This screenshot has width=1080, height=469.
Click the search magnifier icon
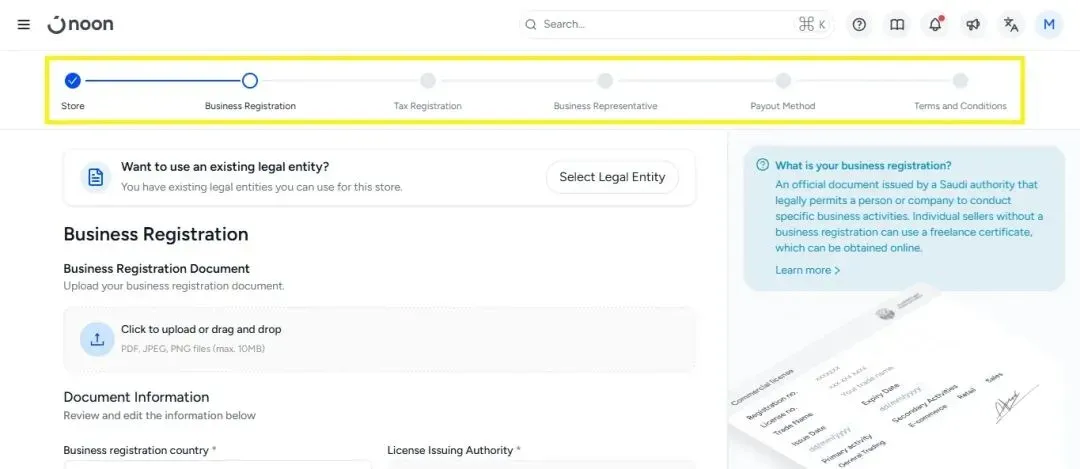point(530,25)
